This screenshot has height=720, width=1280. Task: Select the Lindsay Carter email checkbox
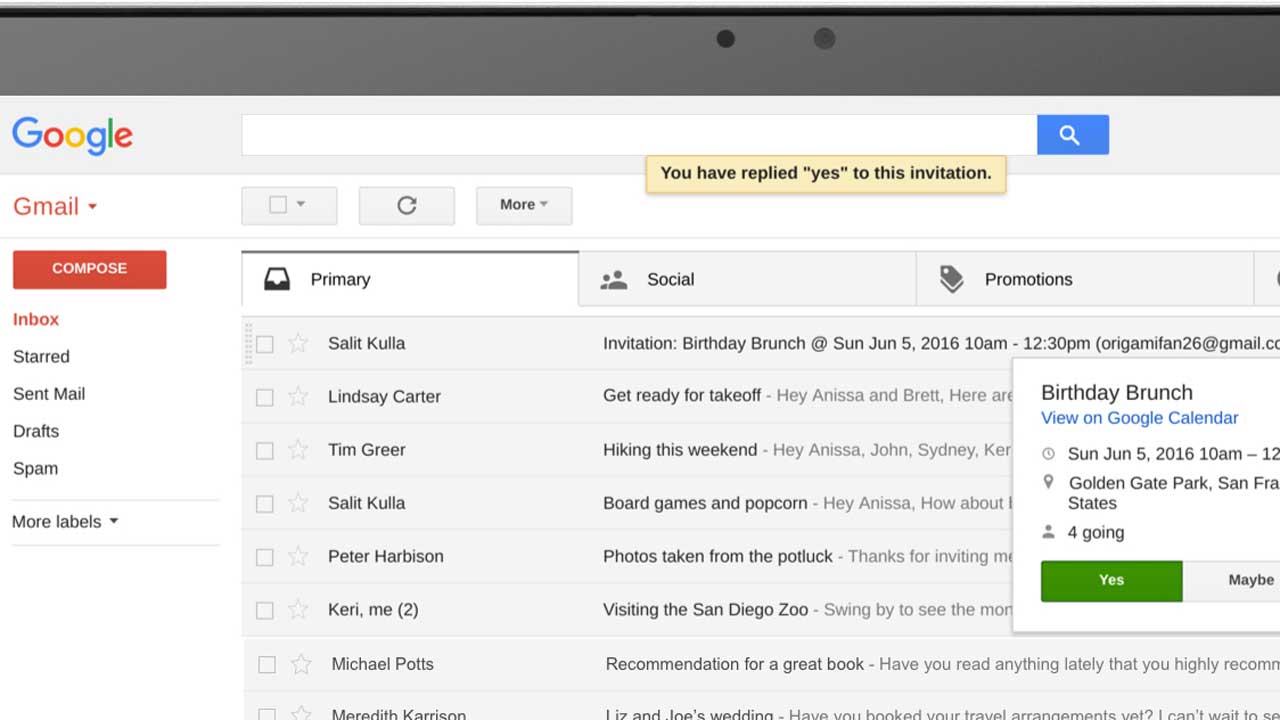pos(265,397)
